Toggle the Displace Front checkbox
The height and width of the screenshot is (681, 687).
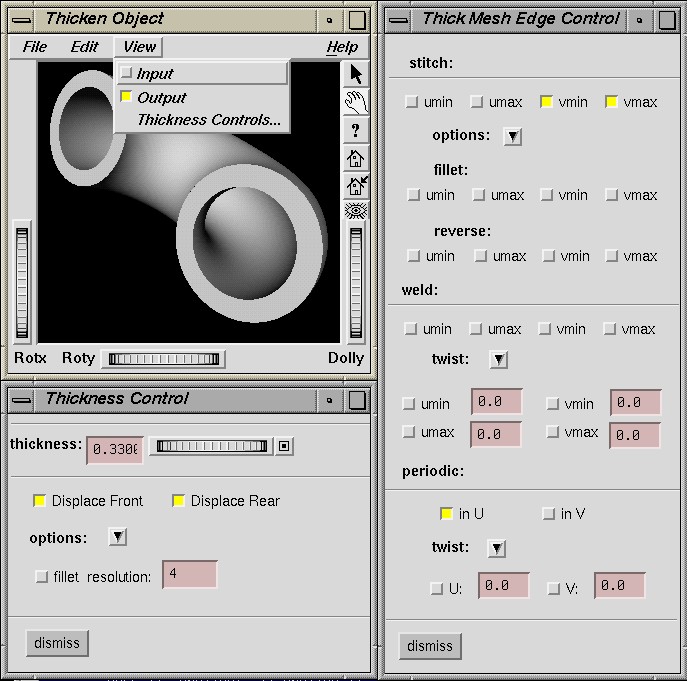tap(40, 501)
